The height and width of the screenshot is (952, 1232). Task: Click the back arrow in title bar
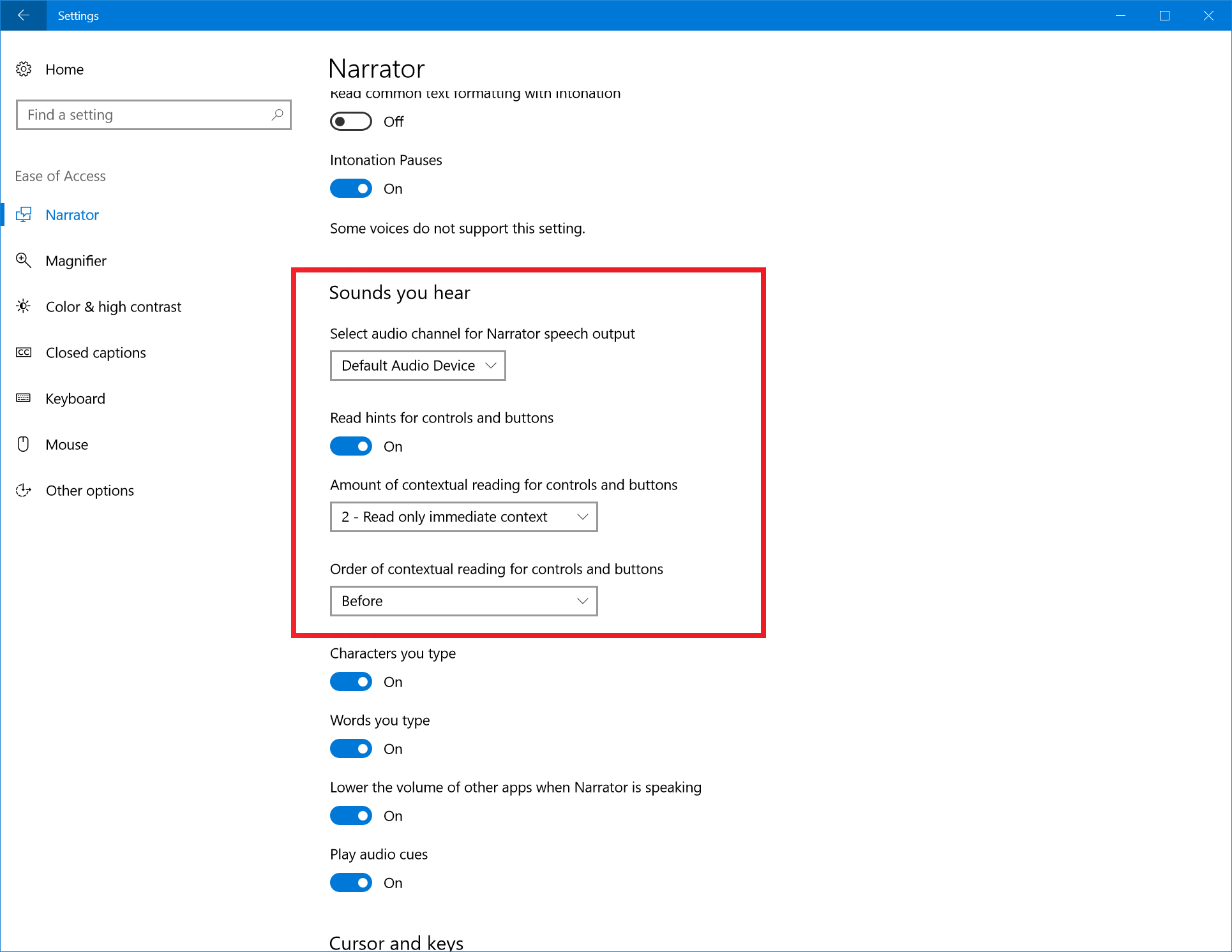[23, 15]
